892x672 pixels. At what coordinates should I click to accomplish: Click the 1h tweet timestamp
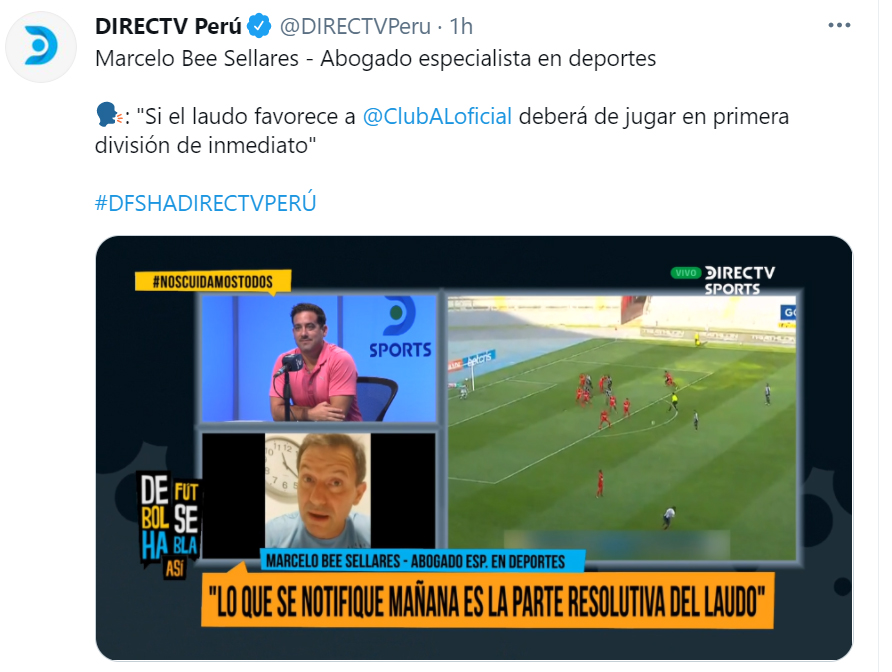tap(461, 26)
